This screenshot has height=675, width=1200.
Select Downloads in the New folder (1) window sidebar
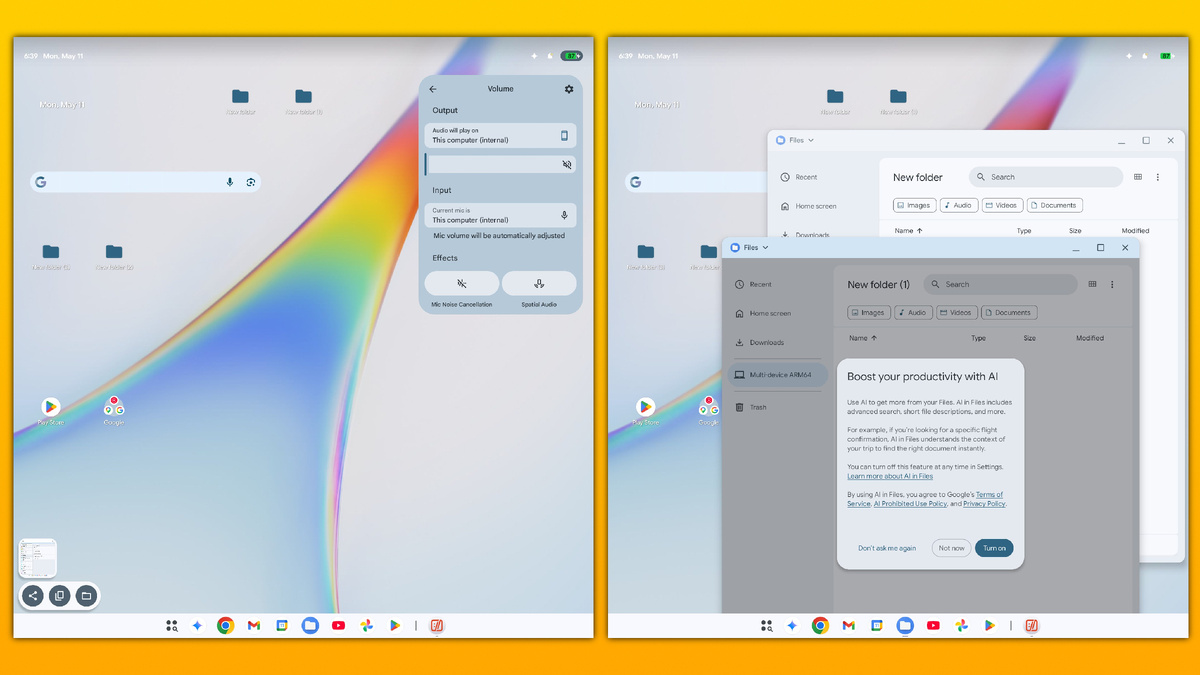coord(759,342)
